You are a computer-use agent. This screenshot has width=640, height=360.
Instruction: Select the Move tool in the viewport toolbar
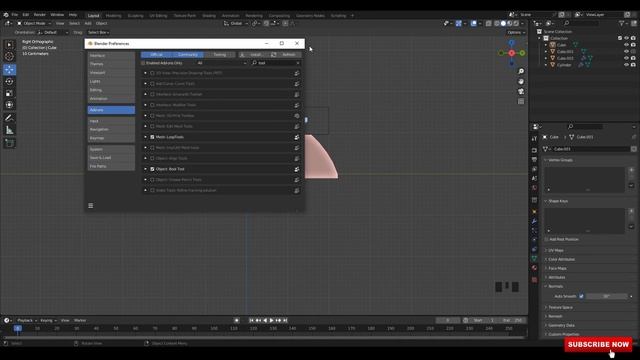pyautogui.click(x=9, y=69)
